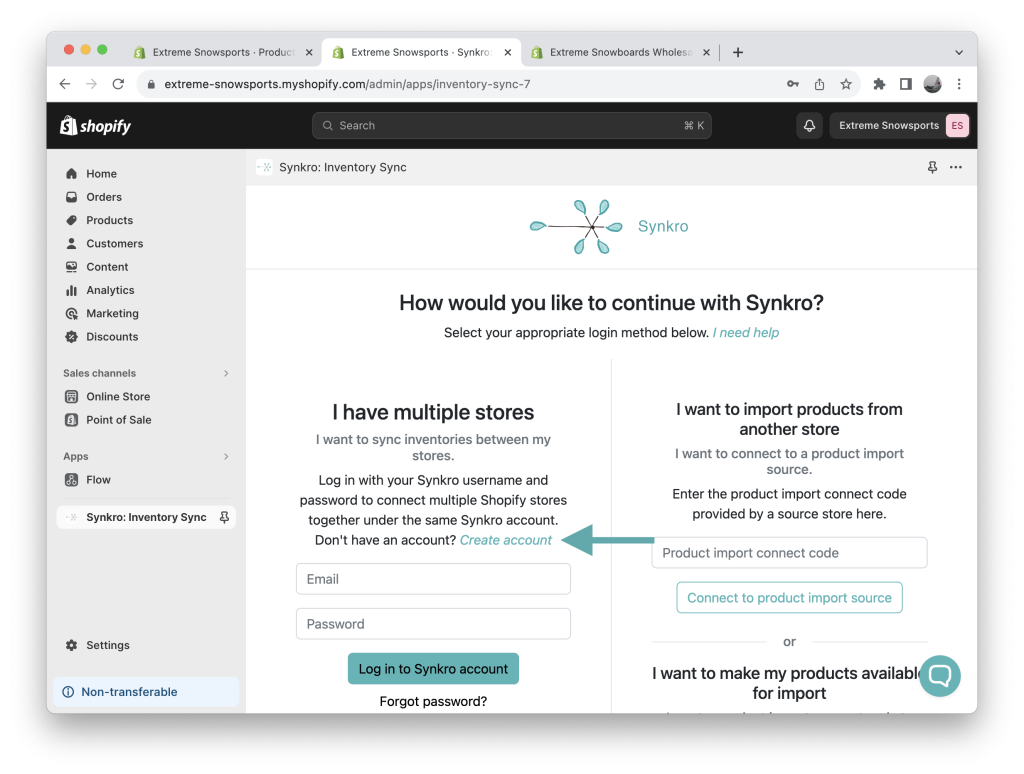Unpin Synkro app in the sidebar

[224, 517]
